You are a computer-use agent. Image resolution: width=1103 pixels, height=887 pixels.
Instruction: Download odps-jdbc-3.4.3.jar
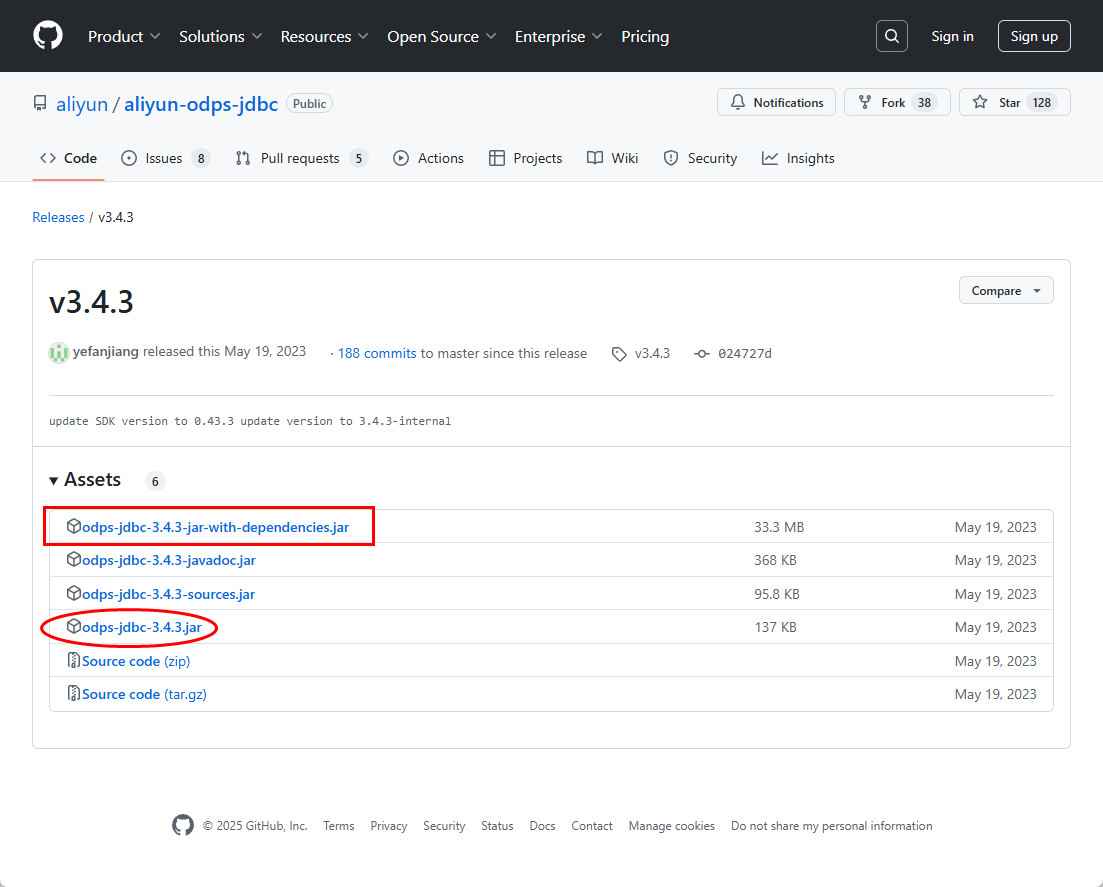coord(142,627)
